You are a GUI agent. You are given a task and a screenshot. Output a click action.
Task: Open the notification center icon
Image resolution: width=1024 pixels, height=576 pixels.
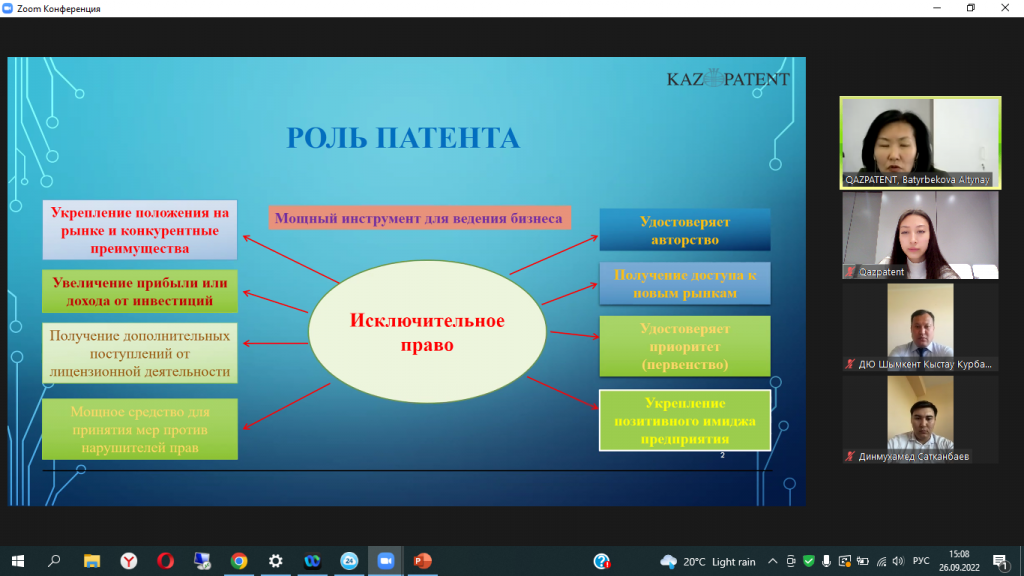click(x=1000, y=561)
